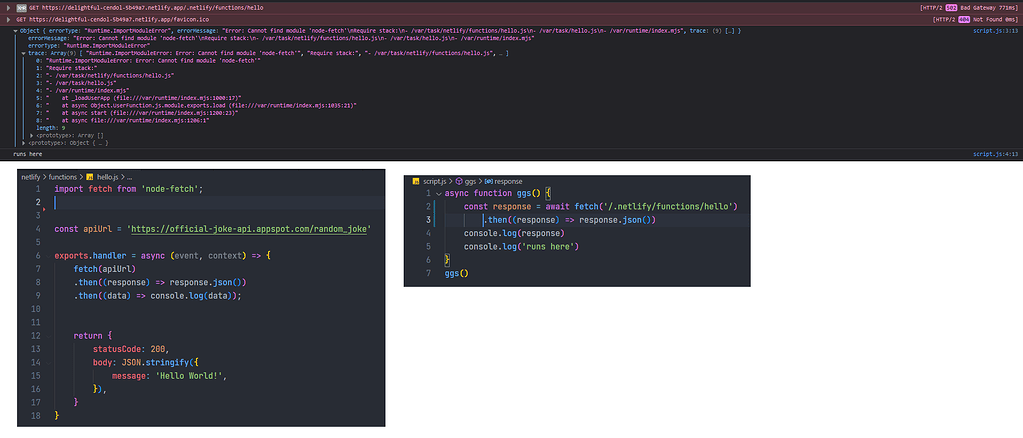
Task: Expand the Array [] prototype node
Action: tap(32, 135)
